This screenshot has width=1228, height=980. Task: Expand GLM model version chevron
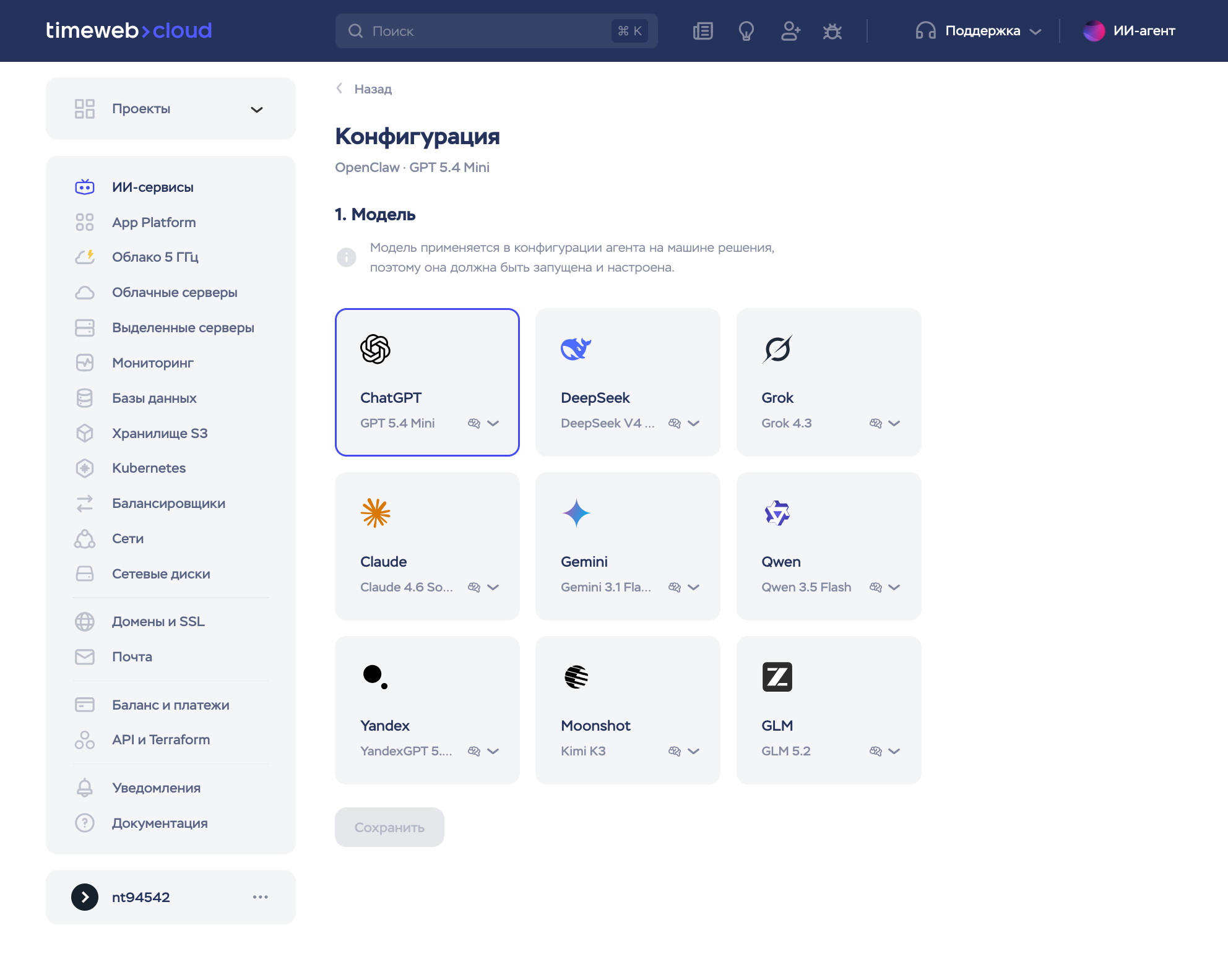pyautogui.click(x=894, y=751)
